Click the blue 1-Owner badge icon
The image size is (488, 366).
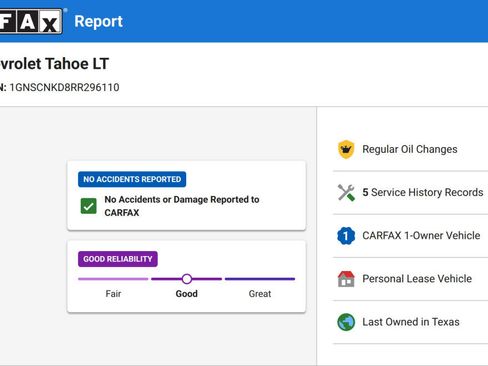pyautogui.click(x=346, y=236)
